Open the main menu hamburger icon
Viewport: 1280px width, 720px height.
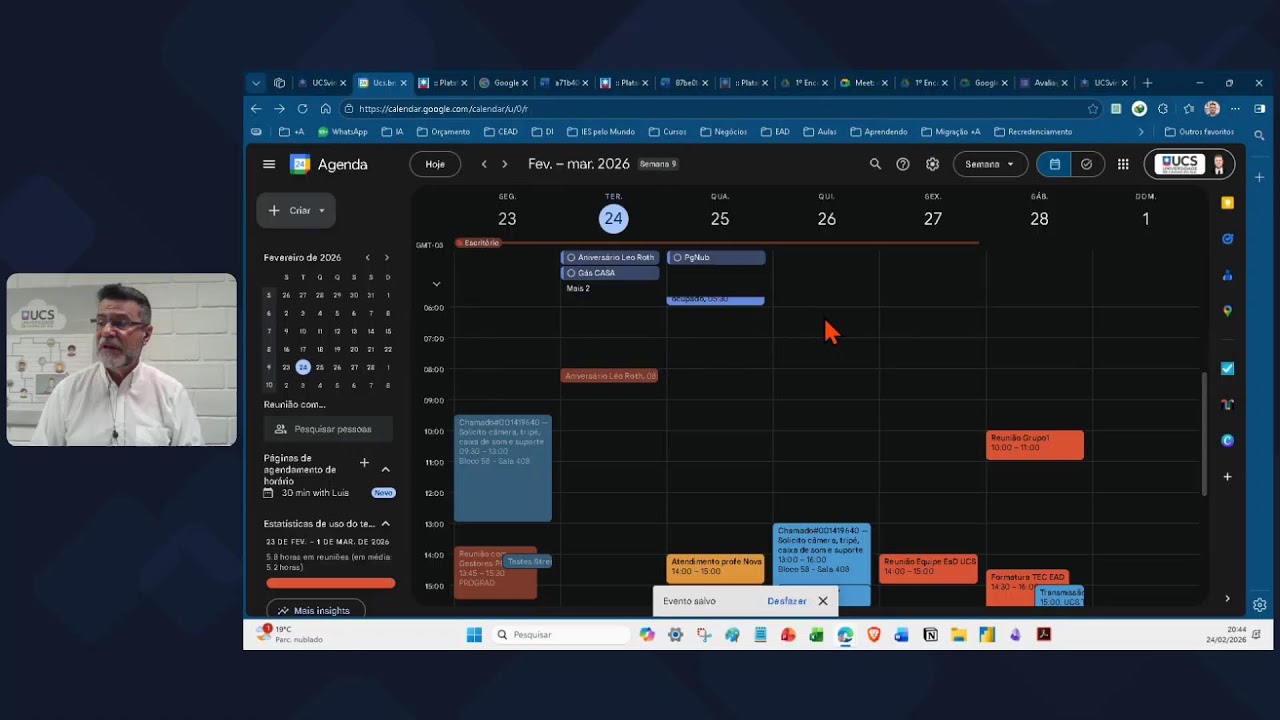click(x=269, y=164)
